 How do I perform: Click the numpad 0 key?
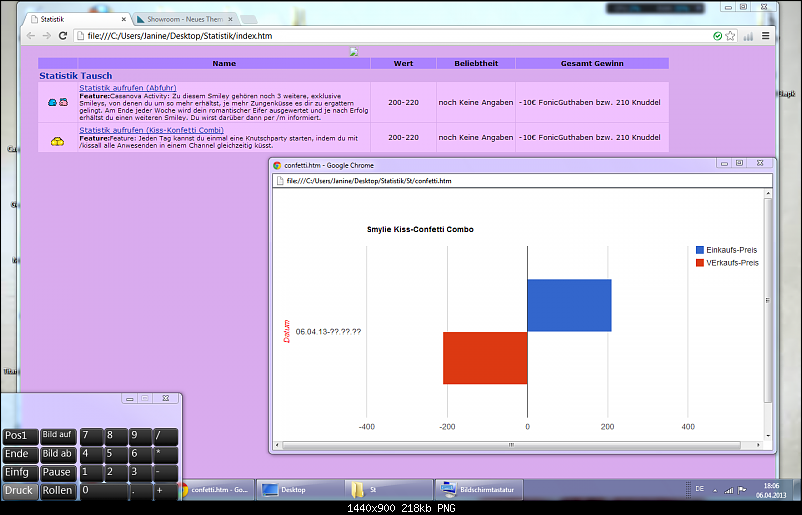(x=103, y=491)
